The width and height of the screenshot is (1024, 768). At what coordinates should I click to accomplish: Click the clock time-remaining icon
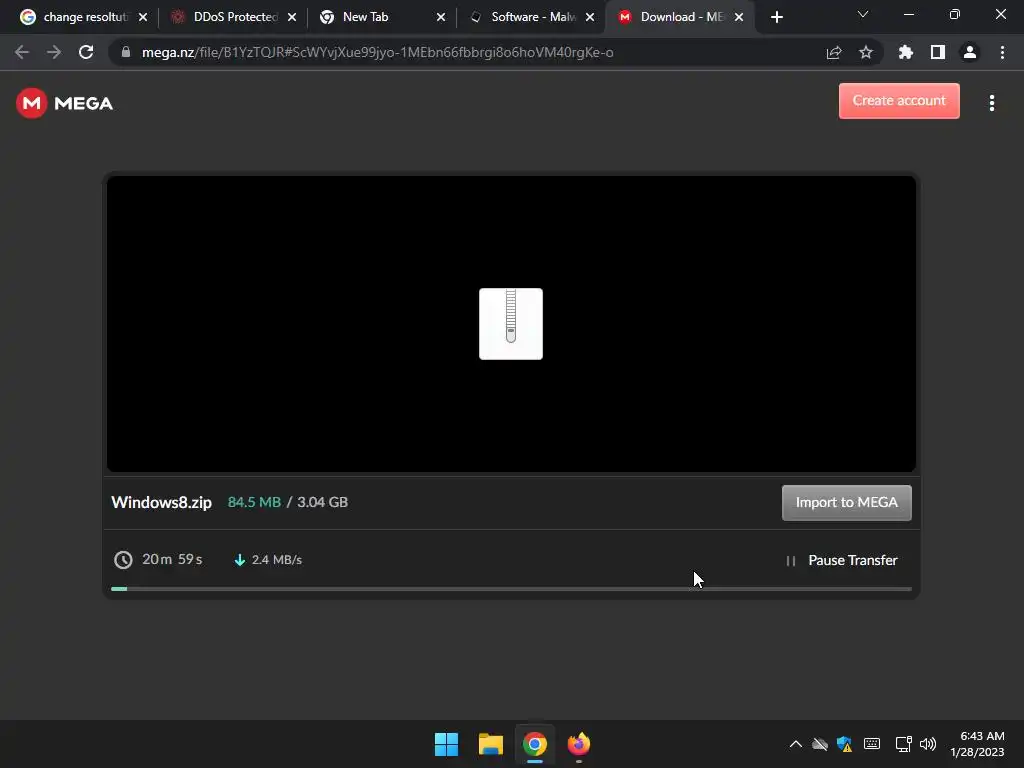(123, 560)
